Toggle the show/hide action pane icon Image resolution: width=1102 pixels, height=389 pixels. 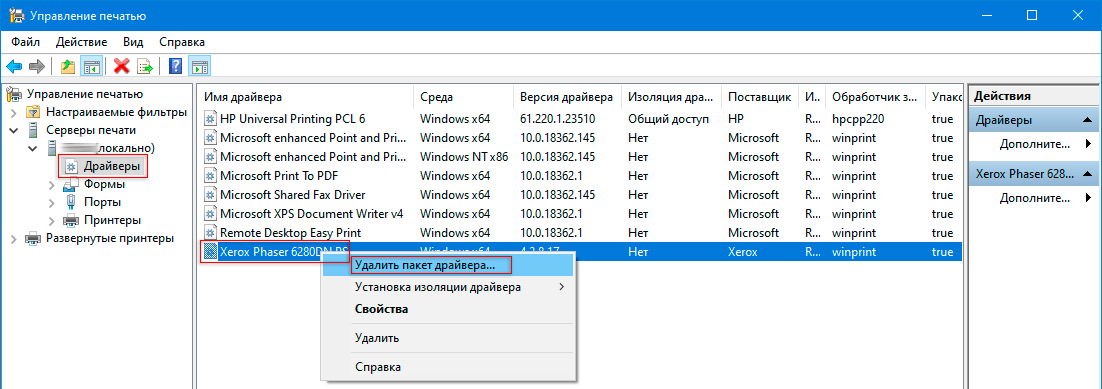[199, 66]
